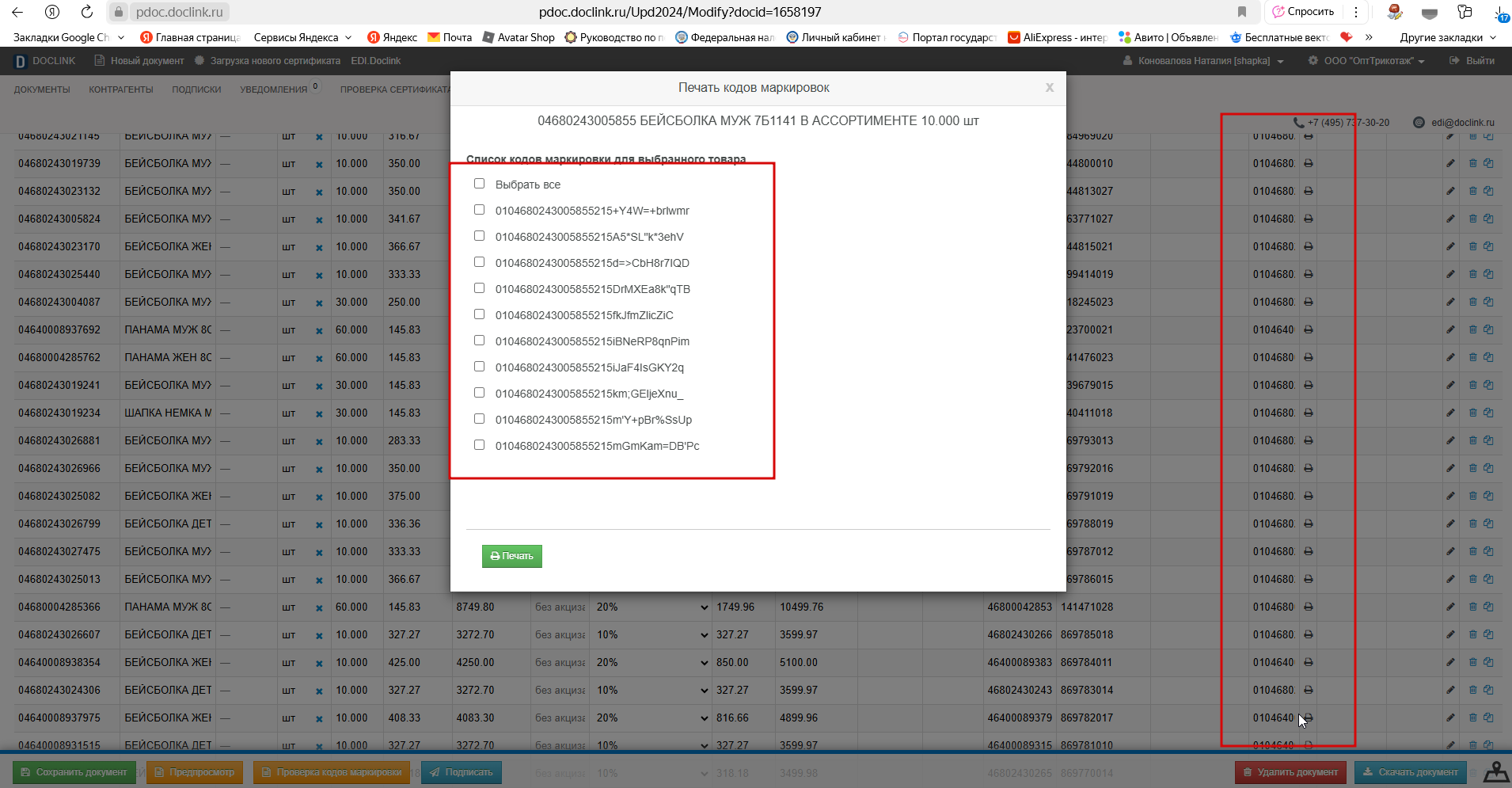Click edi@doclink.ru email link

(1463, 123)
